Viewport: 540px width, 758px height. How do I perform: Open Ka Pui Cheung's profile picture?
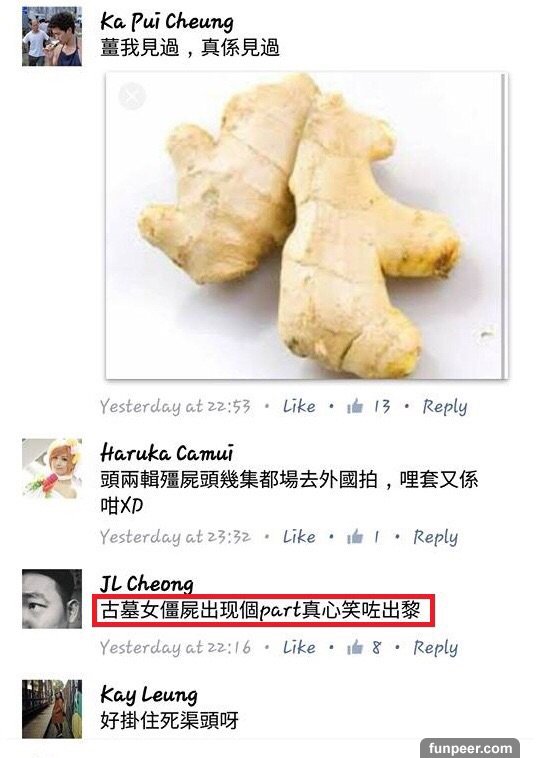[x=52, y=36]
